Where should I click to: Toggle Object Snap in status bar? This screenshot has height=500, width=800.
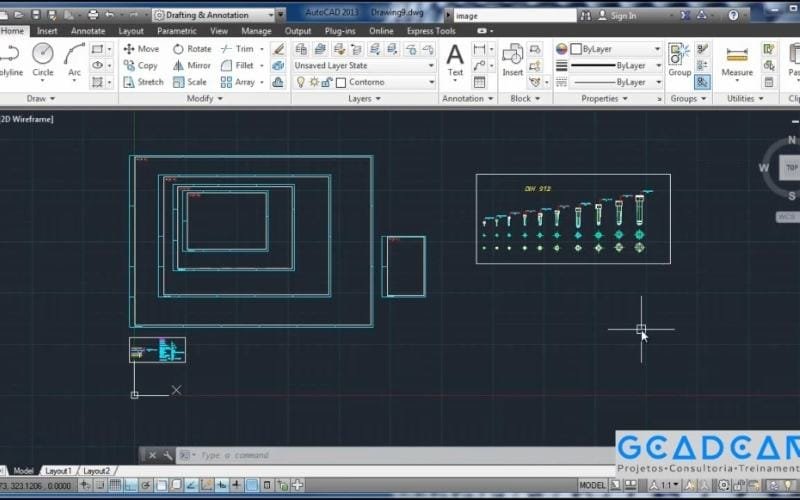point(161,485)
